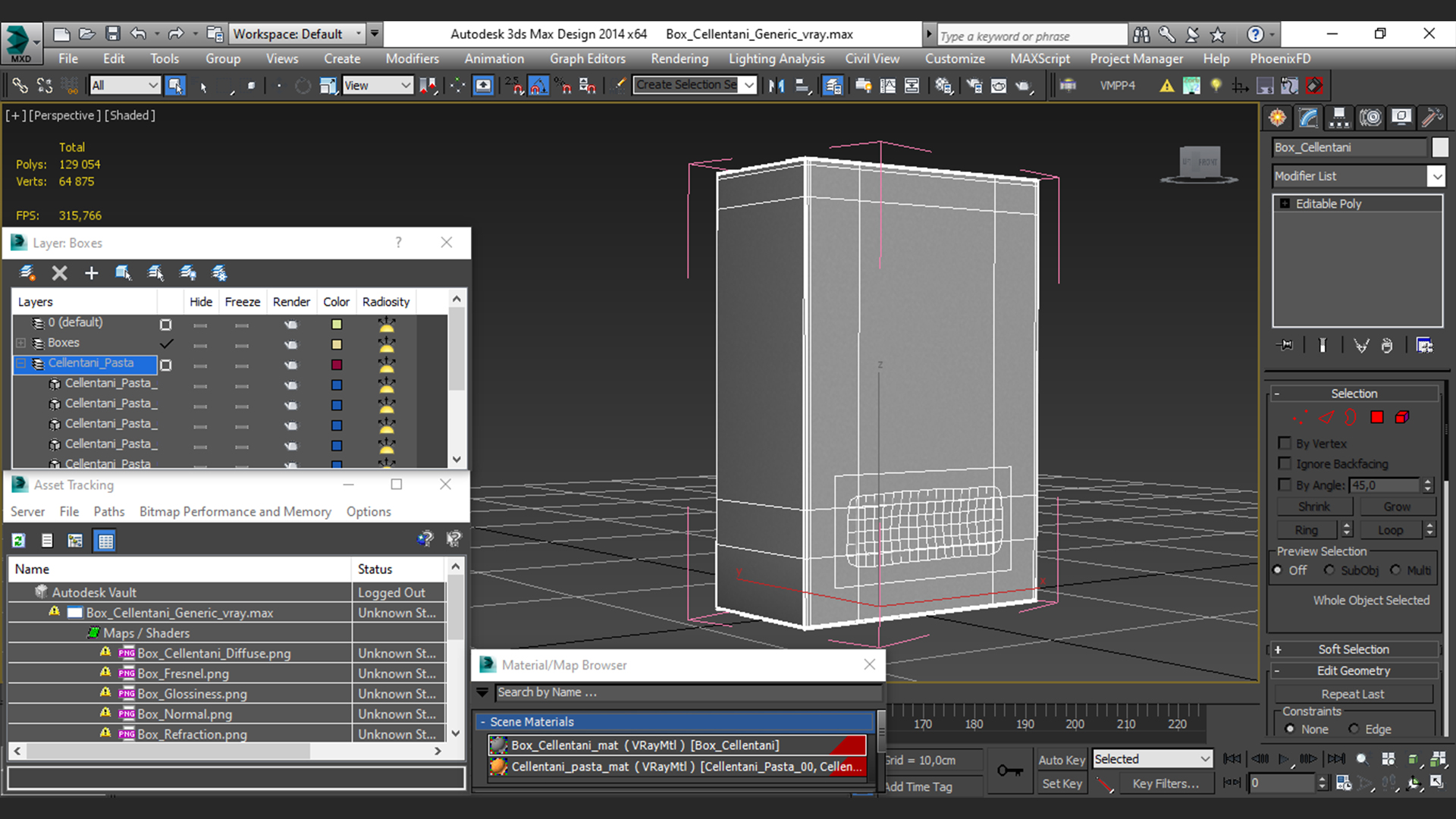
Task: Select Element sub-object level
Action: [1402, 417]
